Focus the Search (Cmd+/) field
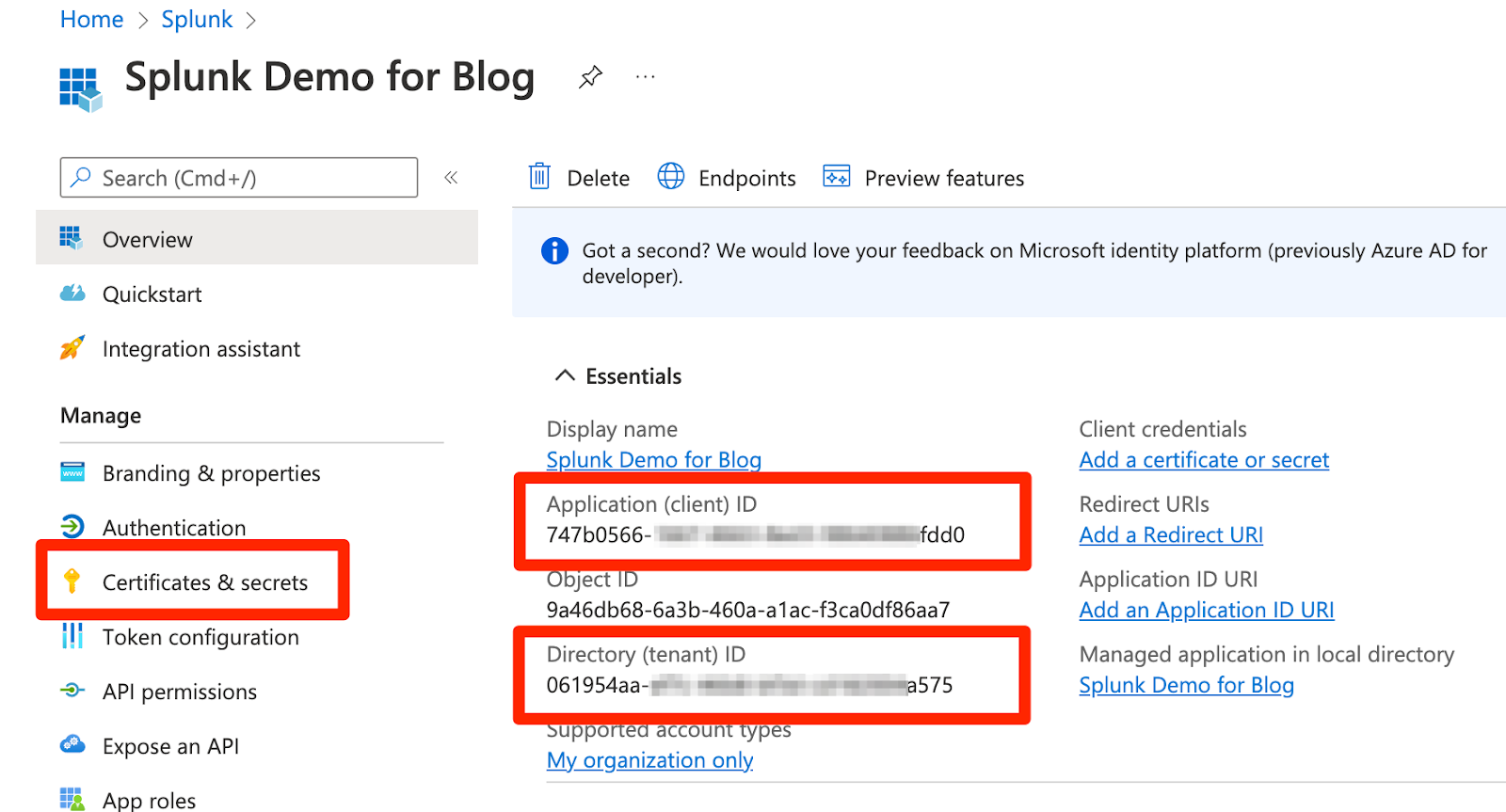1506x812 pixels. tap(239, 178)
